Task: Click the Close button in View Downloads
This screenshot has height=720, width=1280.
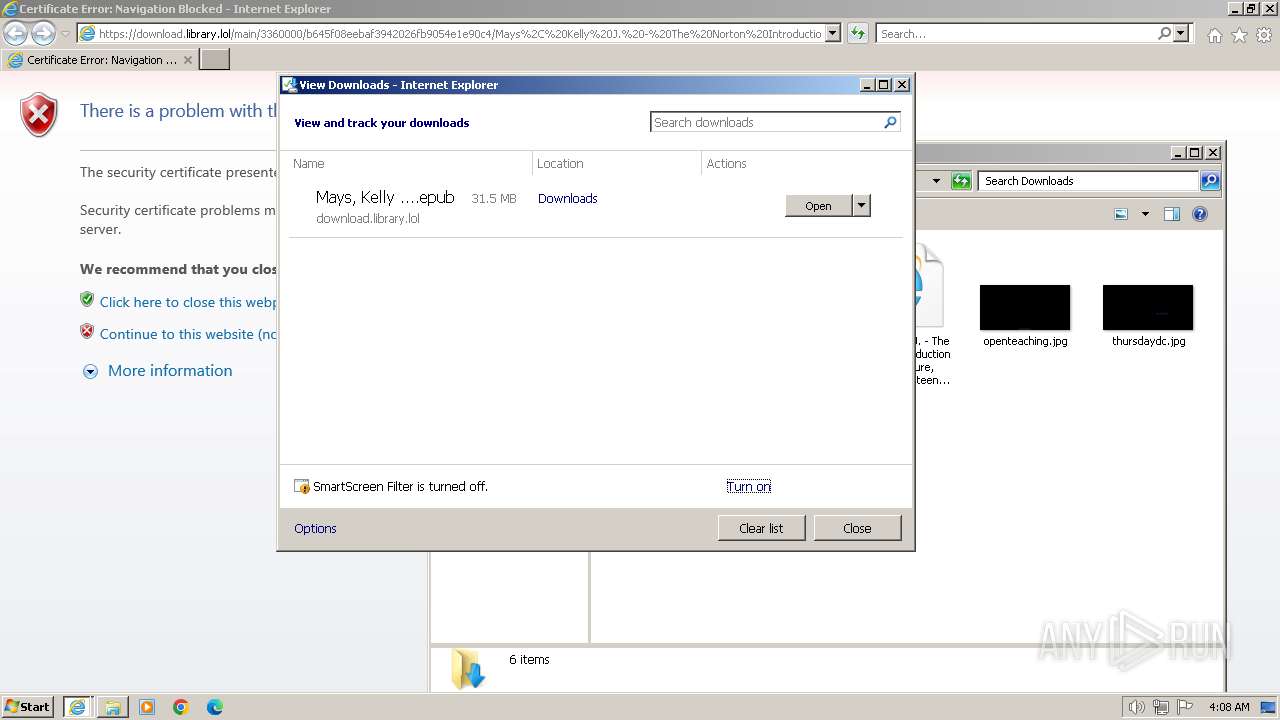Action: (857, 529)
